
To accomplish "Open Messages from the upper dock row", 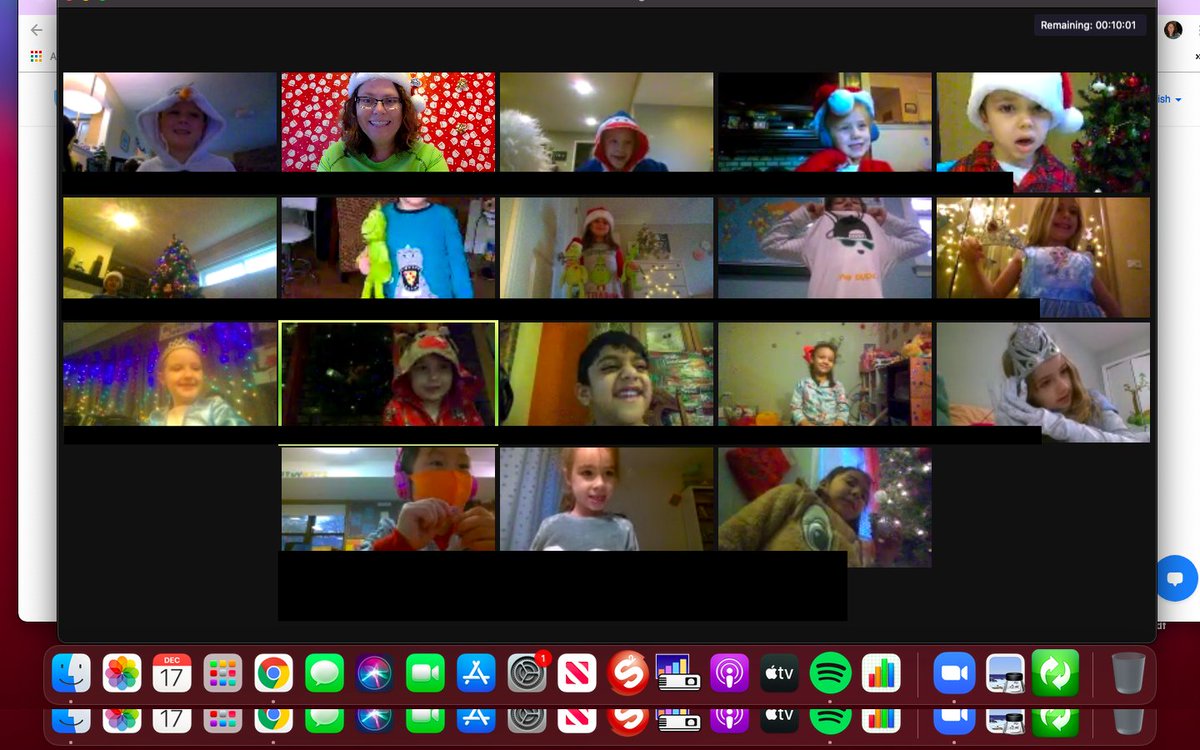I will point(324,673).
